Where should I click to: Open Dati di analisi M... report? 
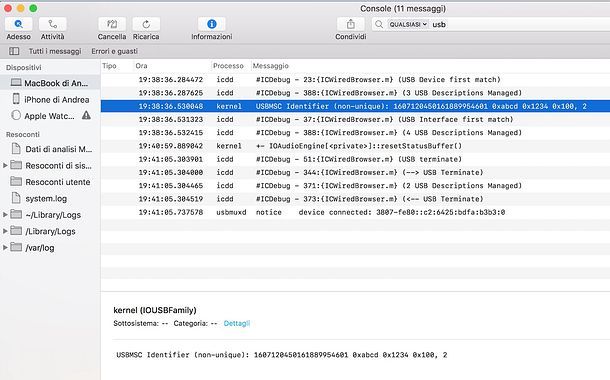[x=50, y=149]
